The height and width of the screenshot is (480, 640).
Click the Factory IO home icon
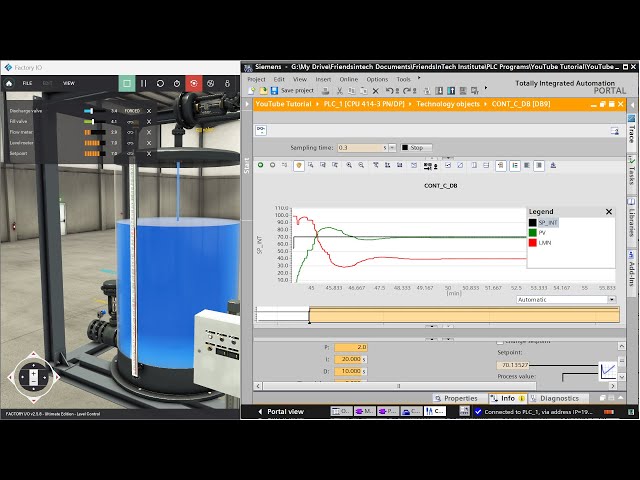[x=9, y=83]
